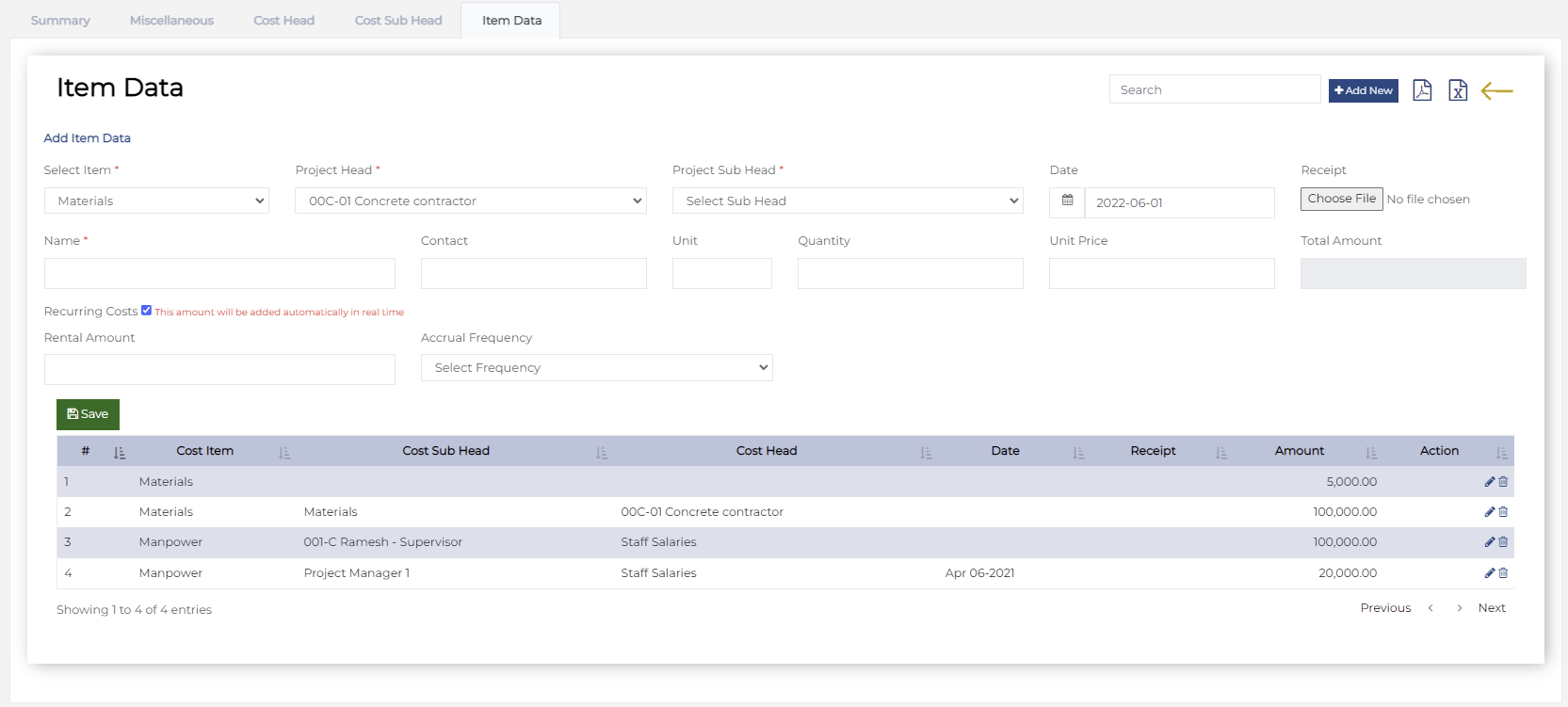Sort table by # column
This screenshot has width=1568, height=707.
tap(120, 453)
